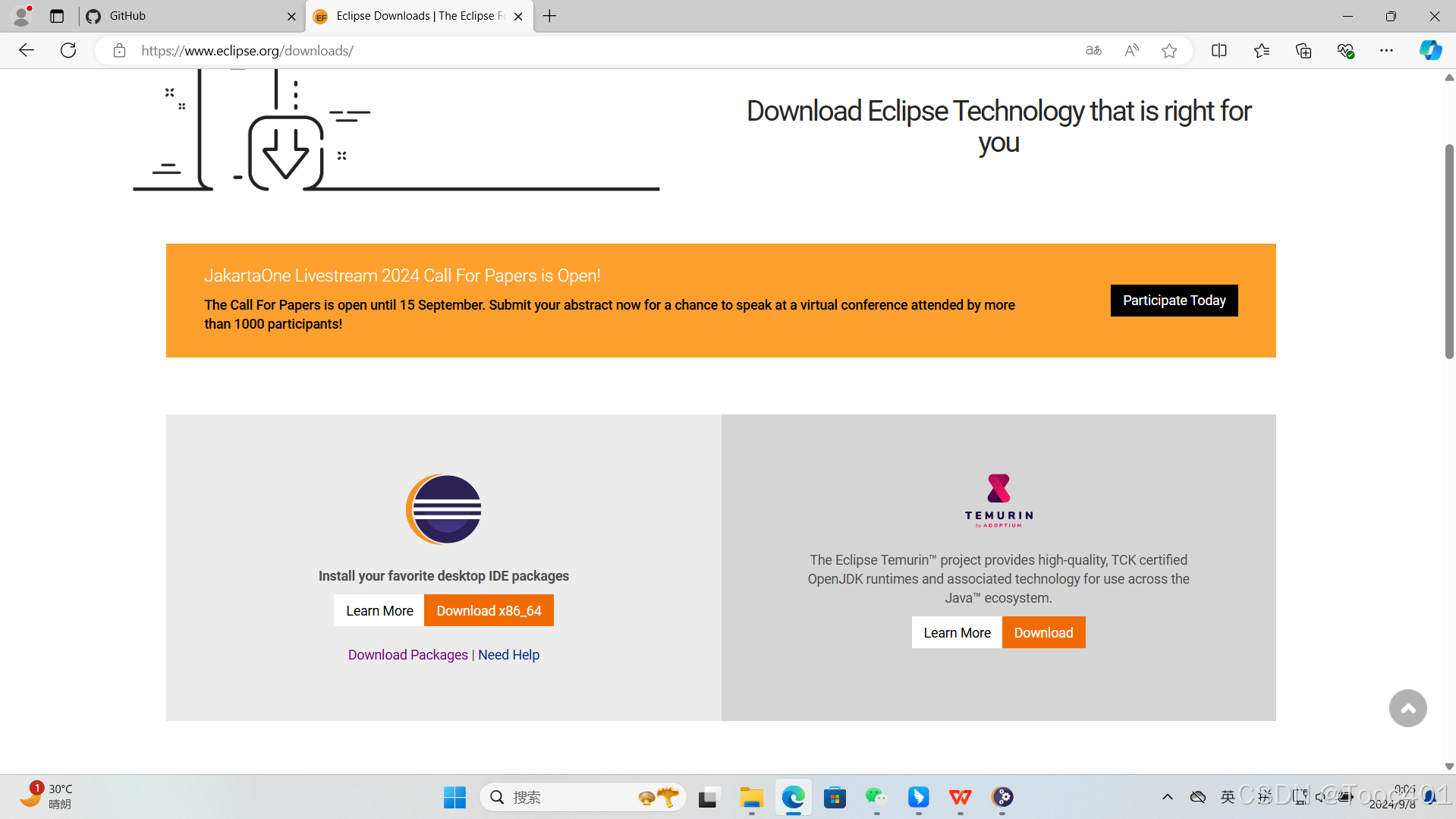Open Microsoft Store from the taskbar
This screenshot has width=1456, height=819.
835,797
